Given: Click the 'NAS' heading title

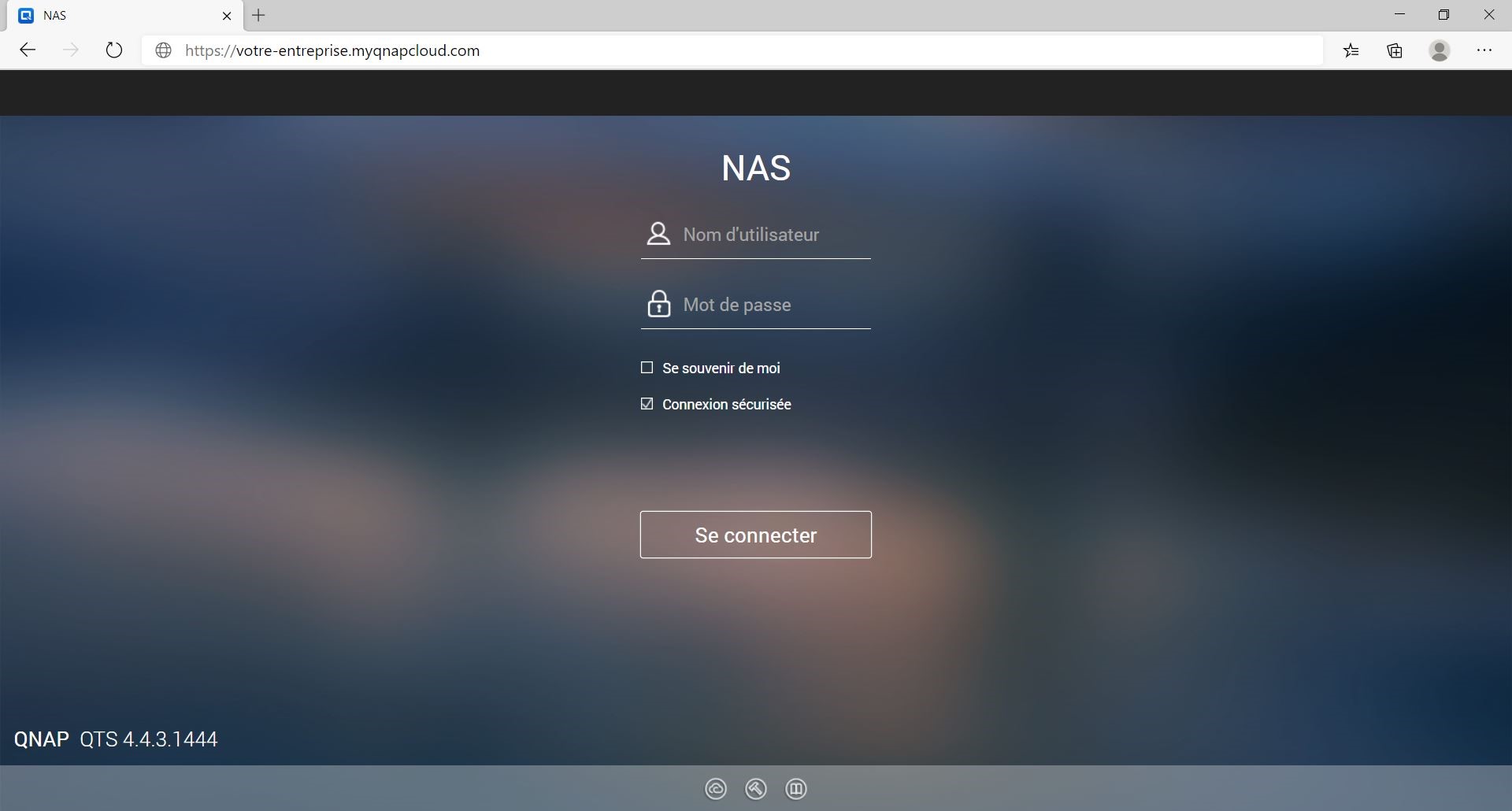Looking at the screenshot, I should [756, 168].
